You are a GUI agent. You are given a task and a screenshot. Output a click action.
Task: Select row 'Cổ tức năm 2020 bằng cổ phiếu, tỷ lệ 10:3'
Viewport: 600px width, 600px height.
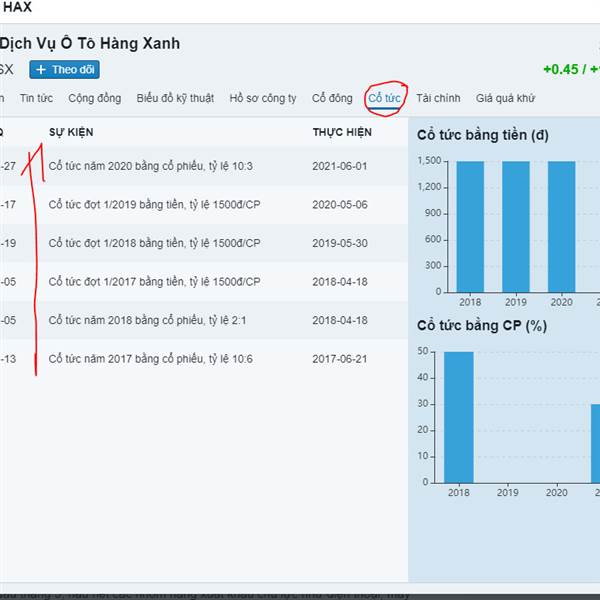click(x=204, y=166)
